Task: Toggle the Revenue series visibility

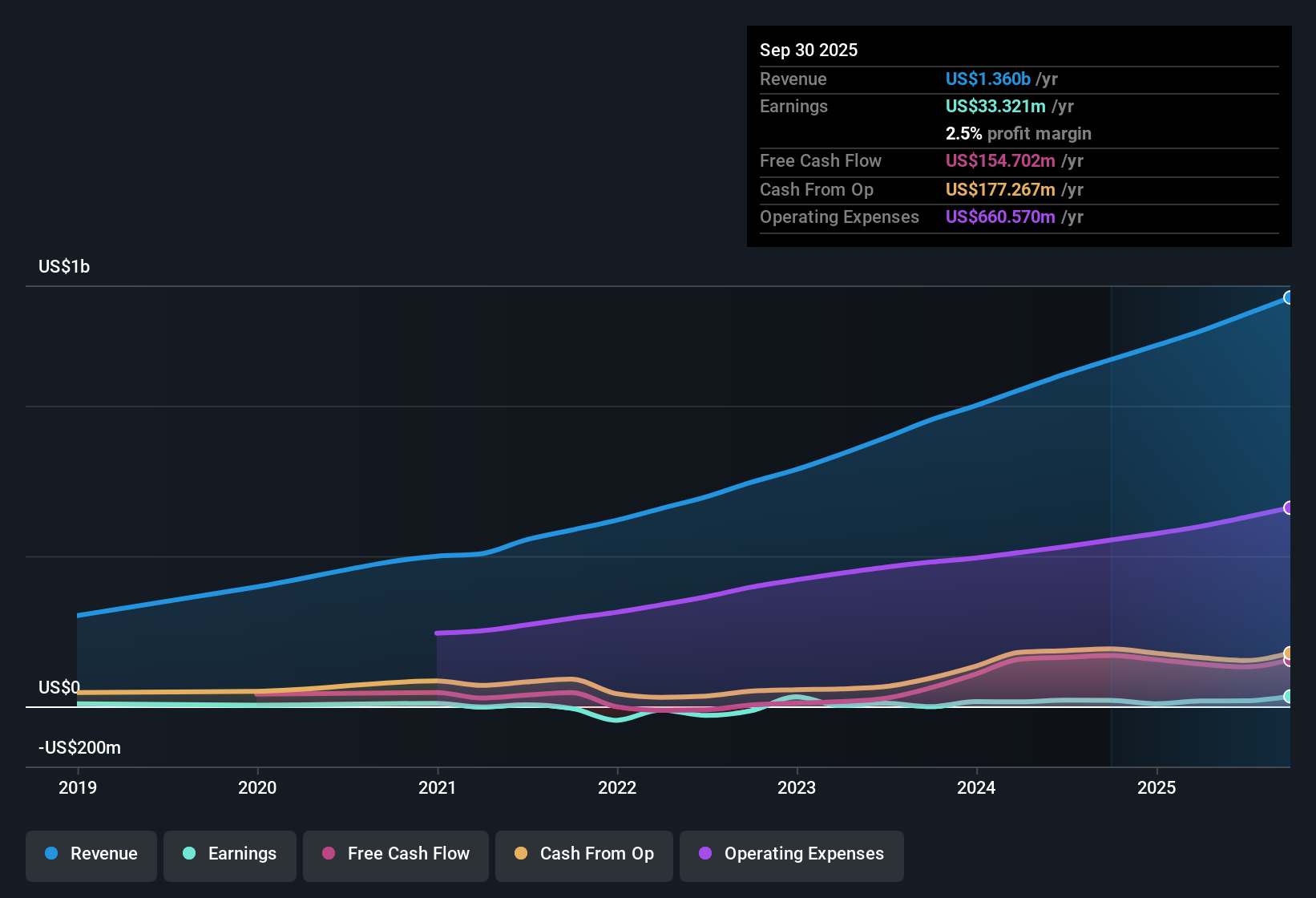Action: (91, 855)
